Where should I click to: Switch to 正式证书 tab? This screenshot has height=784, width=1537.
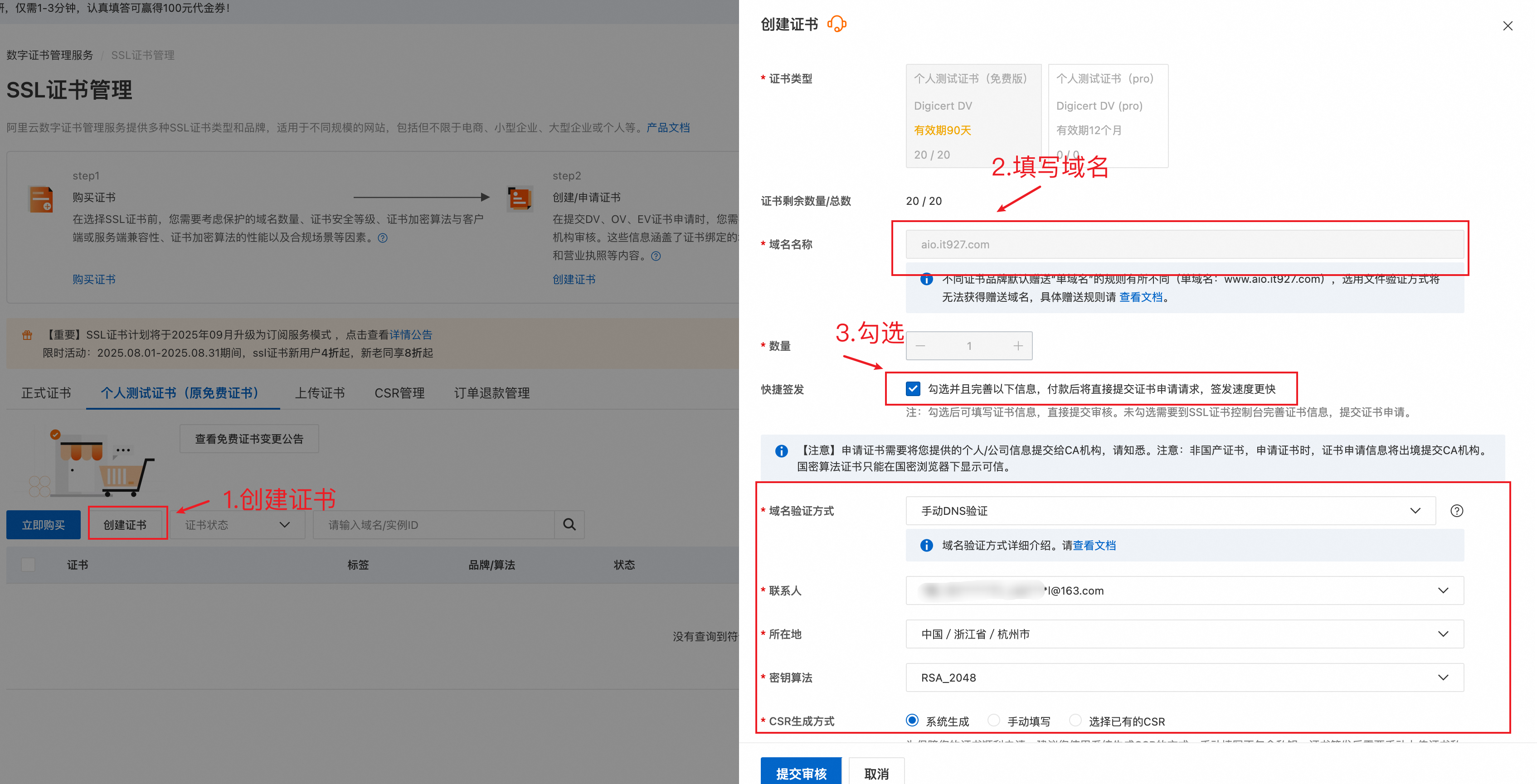click(46, 393)
